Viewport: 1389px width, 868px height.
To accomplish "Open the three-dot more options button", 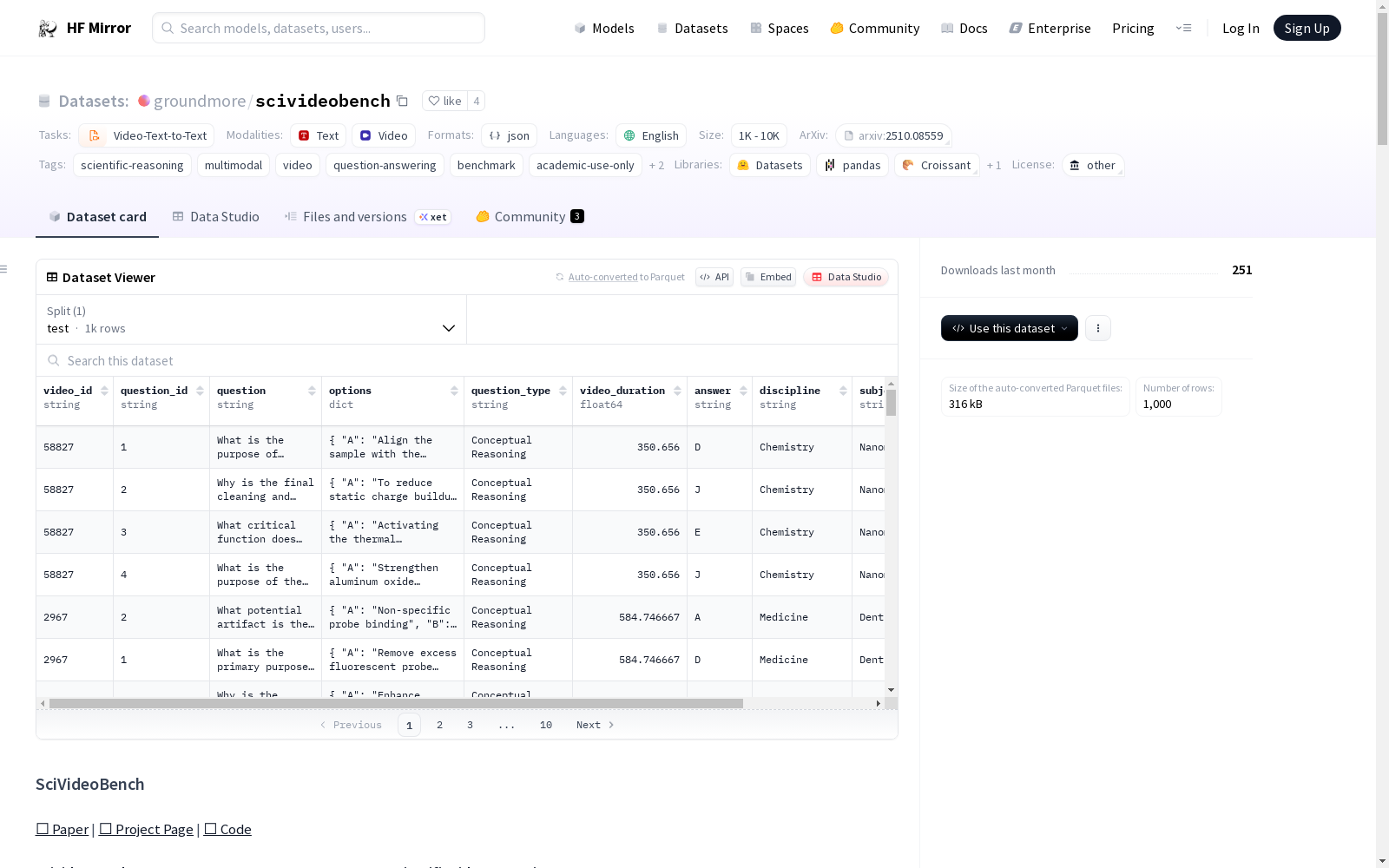I will point(1098,328).
